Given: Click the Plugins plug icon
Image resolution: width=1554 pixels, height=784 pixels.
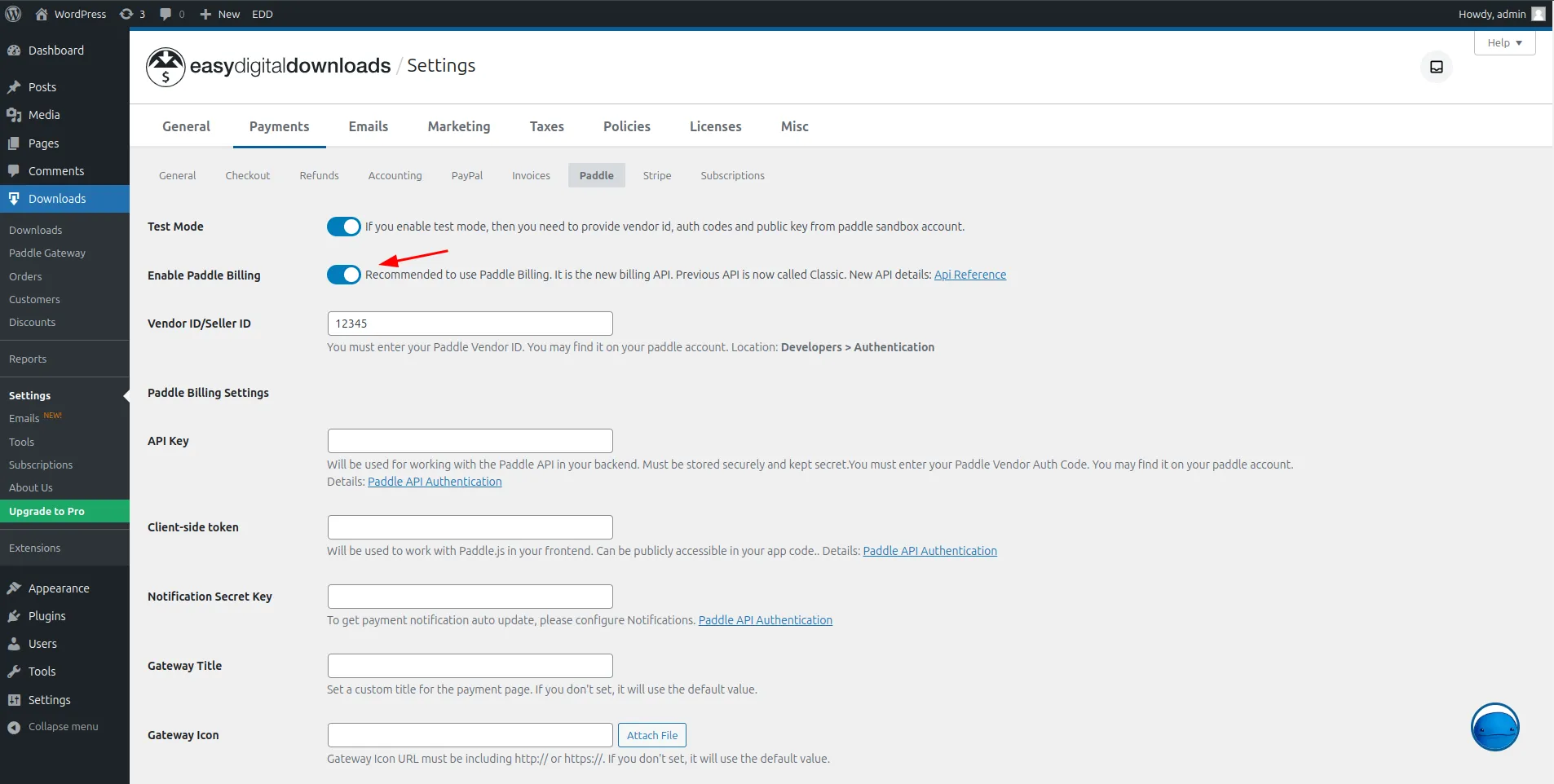Looking at the screenshot, I should [x=14, y=616].
